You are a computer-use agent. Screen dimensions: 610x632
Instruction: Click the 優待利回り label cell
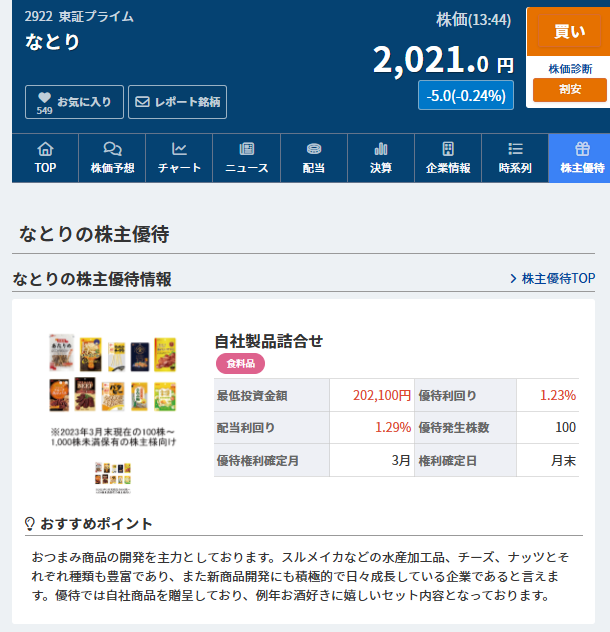[465, 395]
